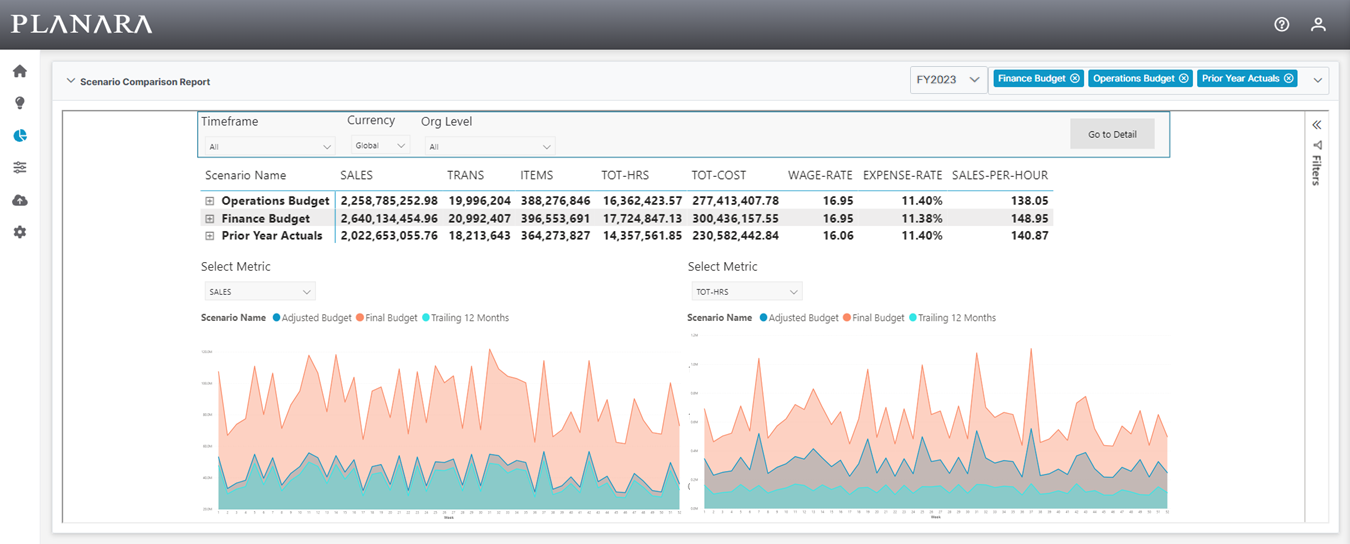Collapse the Filters pane double chevron
The width and height of the screenshot is (1350, 544).
click(1317, 125)
